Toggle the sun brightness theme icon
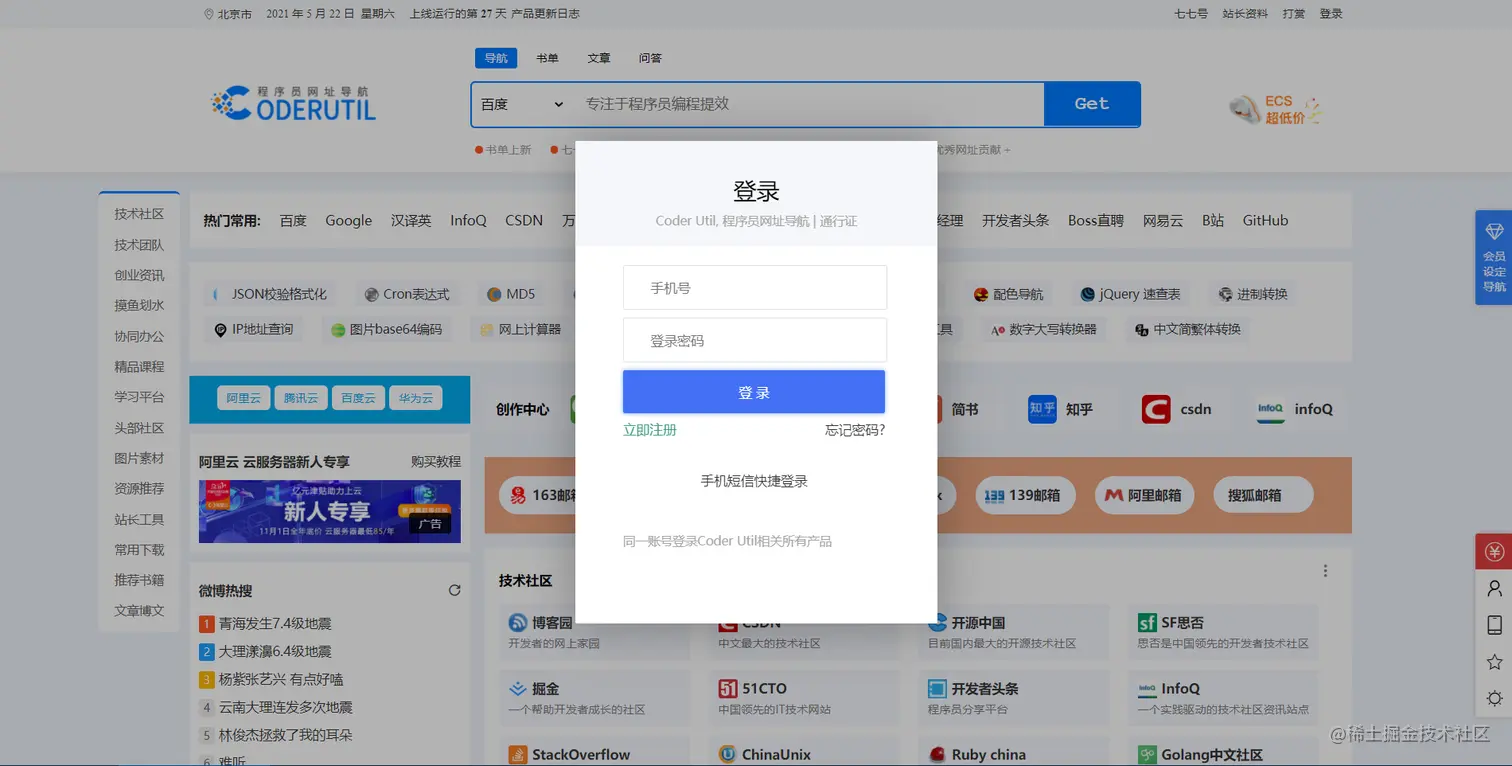The width and height of the screenshot is (1512, 766). coord(1494,698)
